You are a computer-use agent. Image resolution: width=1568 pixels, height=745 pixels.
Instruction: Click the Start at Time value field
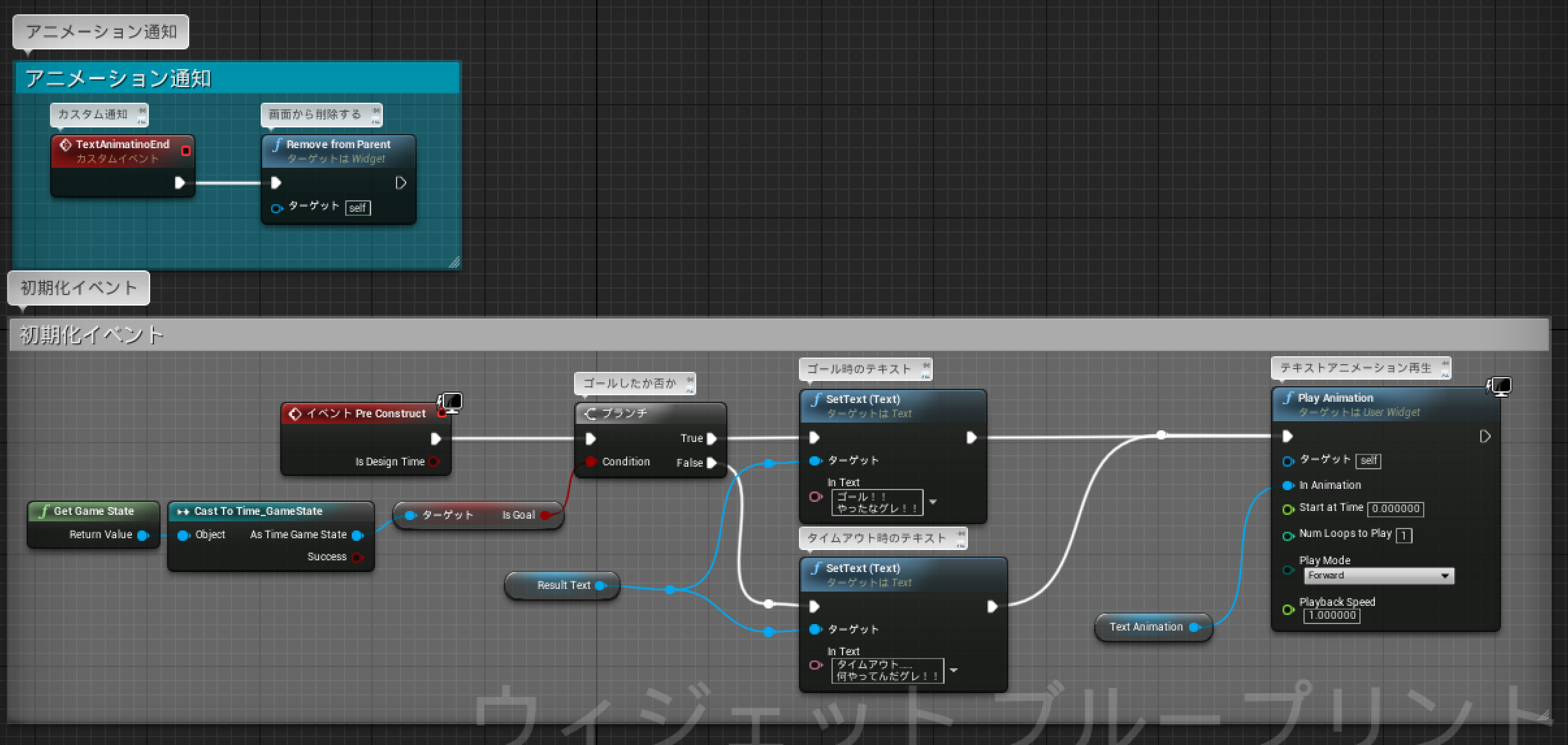[1395, 509]
